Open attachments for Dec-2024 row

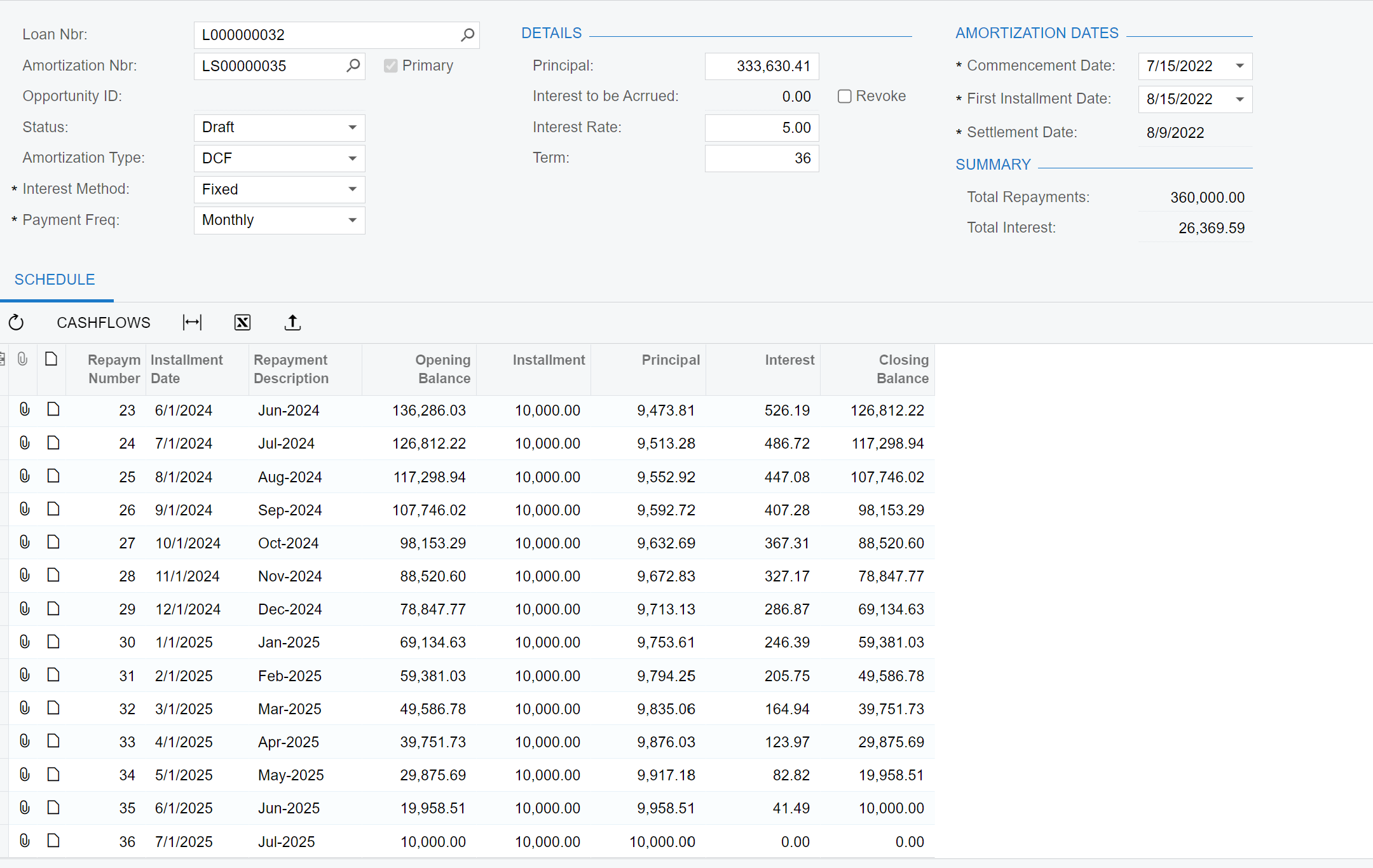click(x=25, y=609)
